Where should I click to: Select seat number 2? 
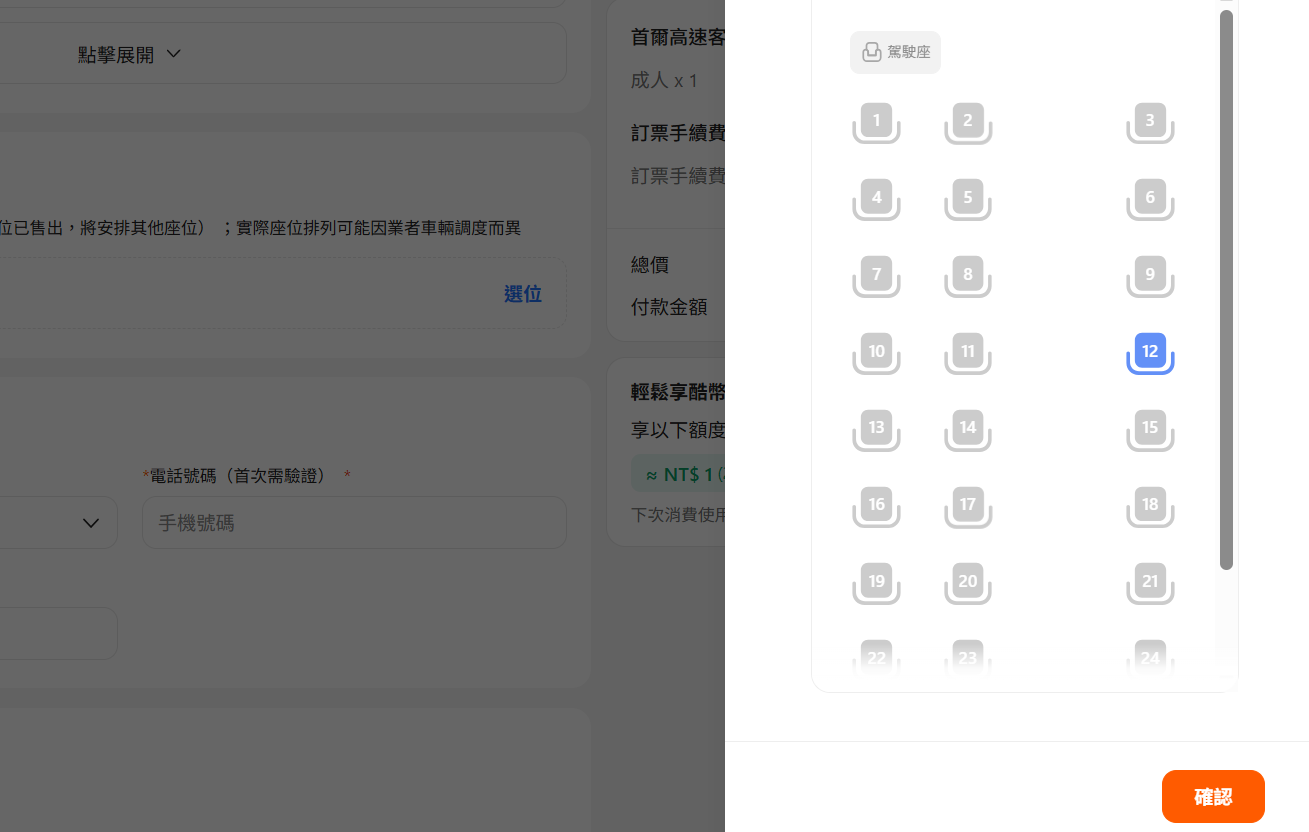[968, 123]
